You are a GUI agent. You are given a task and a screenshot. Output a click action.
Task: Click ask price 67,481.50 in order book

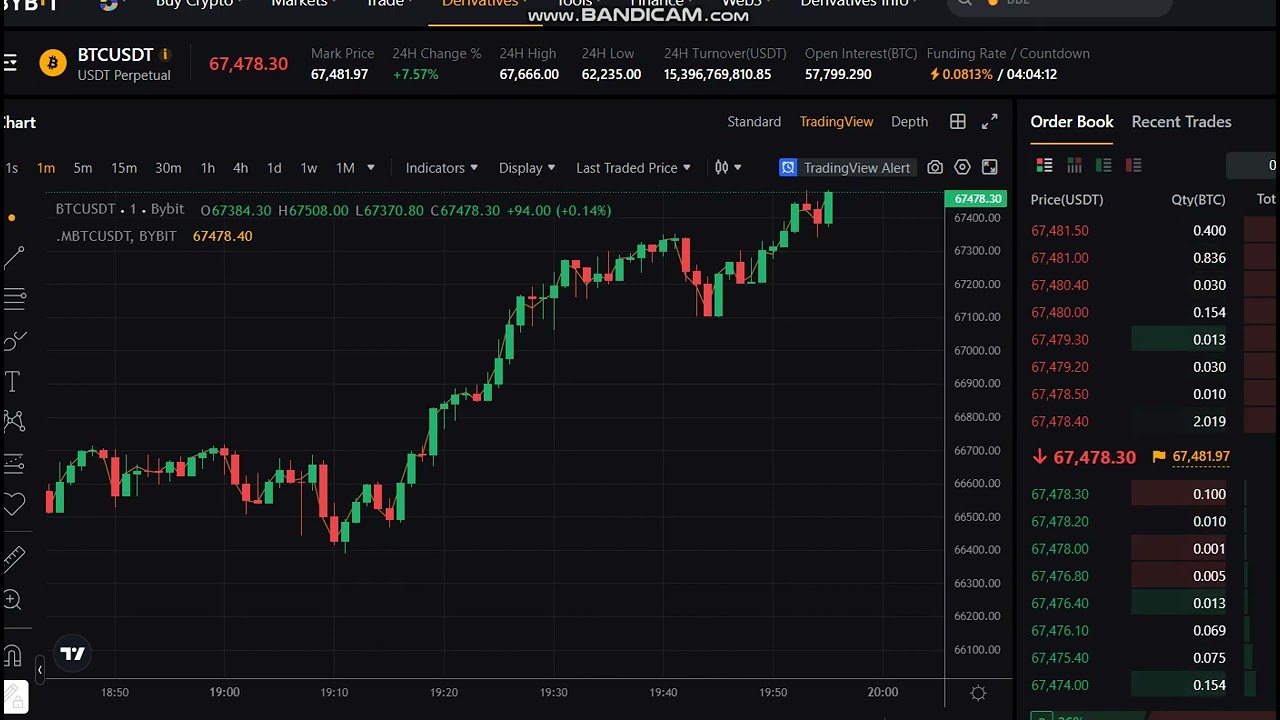[x=1059, y=231]
